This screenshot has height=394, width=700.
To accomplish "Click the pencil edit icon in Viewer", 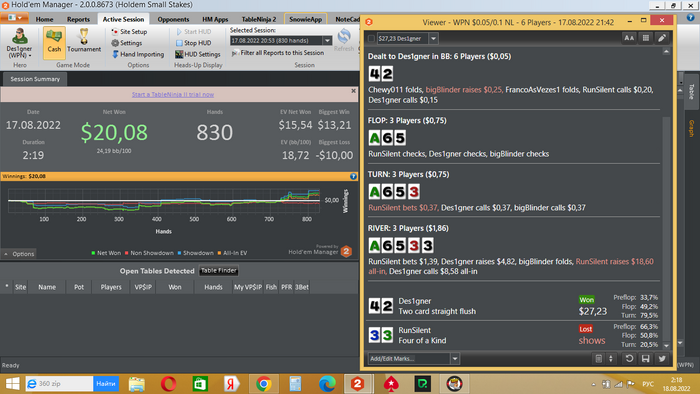I will tap(662, 38).
